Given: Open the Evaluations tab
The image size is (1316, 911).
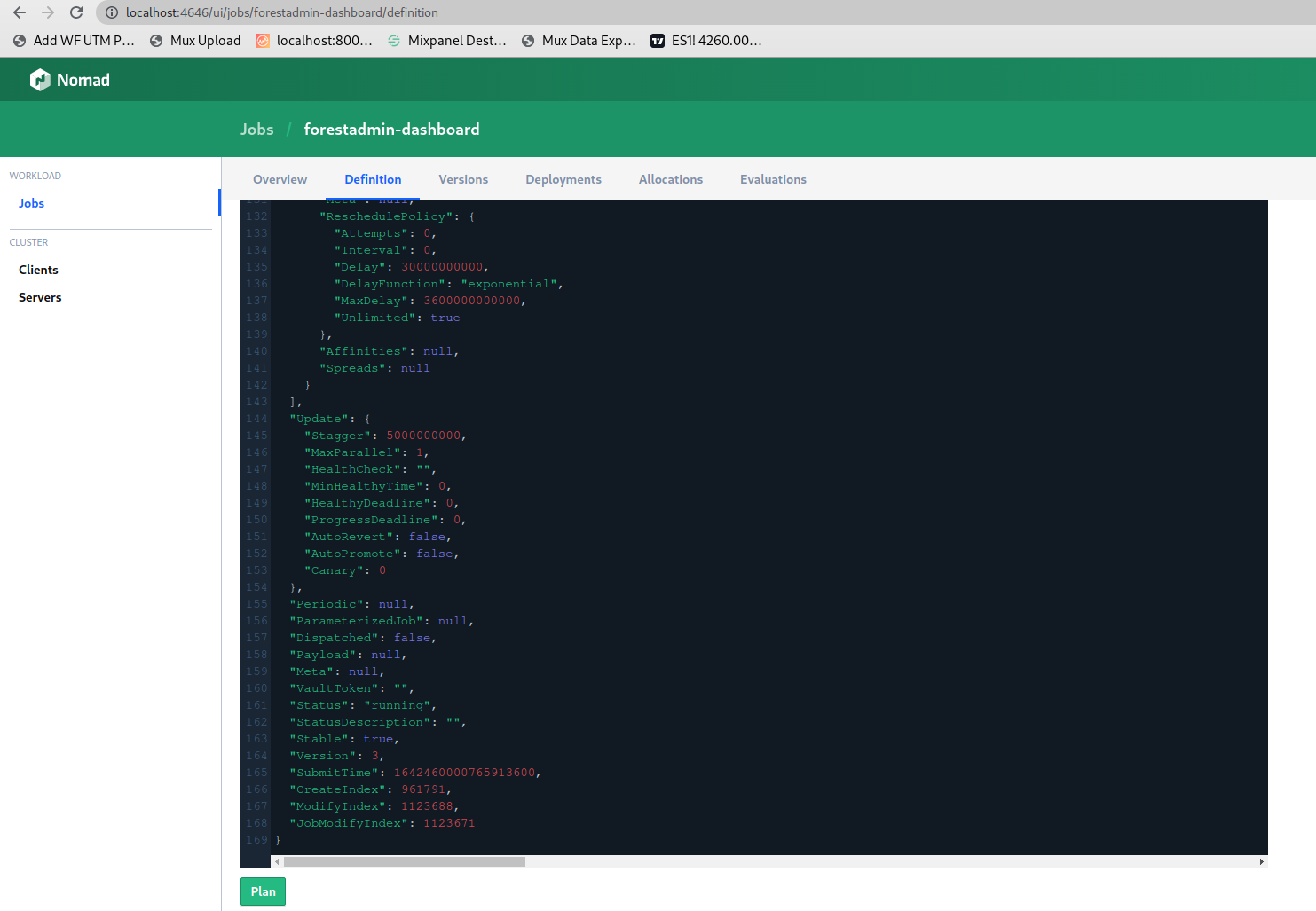Looking at the screenshot, I should (773, 179).
